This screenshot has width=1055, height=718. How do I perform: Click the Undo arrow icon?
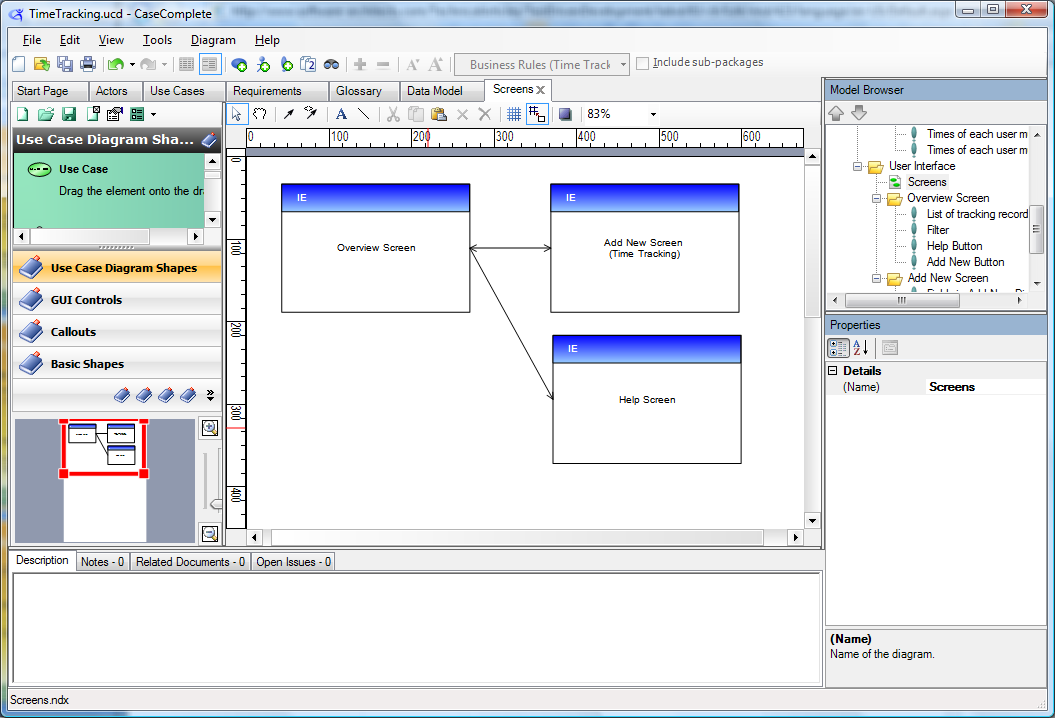click(116, 64)
